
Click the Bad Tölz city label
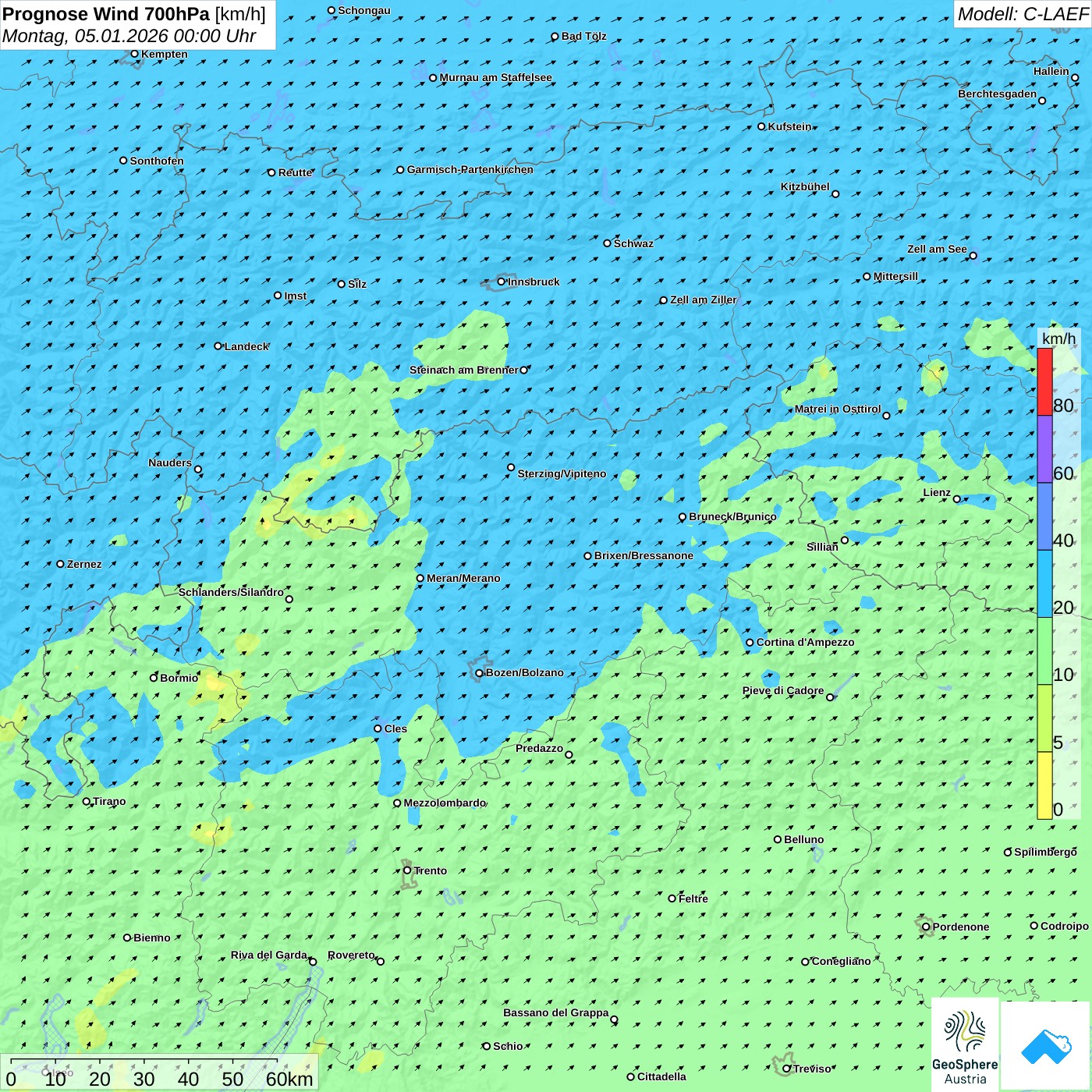point(583,36)
